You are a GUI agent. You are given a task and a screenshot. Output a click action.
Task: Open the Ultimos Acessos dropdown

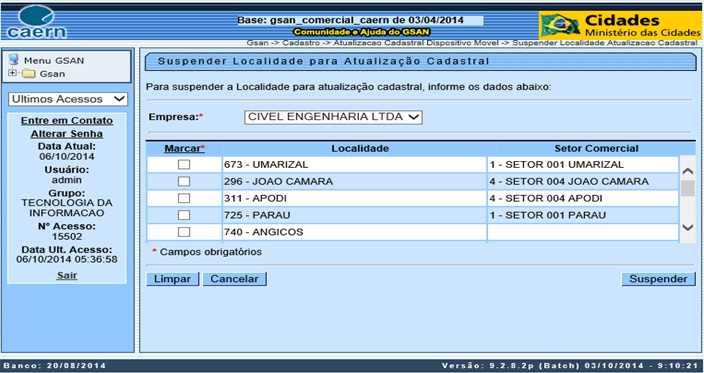point(68,99)
